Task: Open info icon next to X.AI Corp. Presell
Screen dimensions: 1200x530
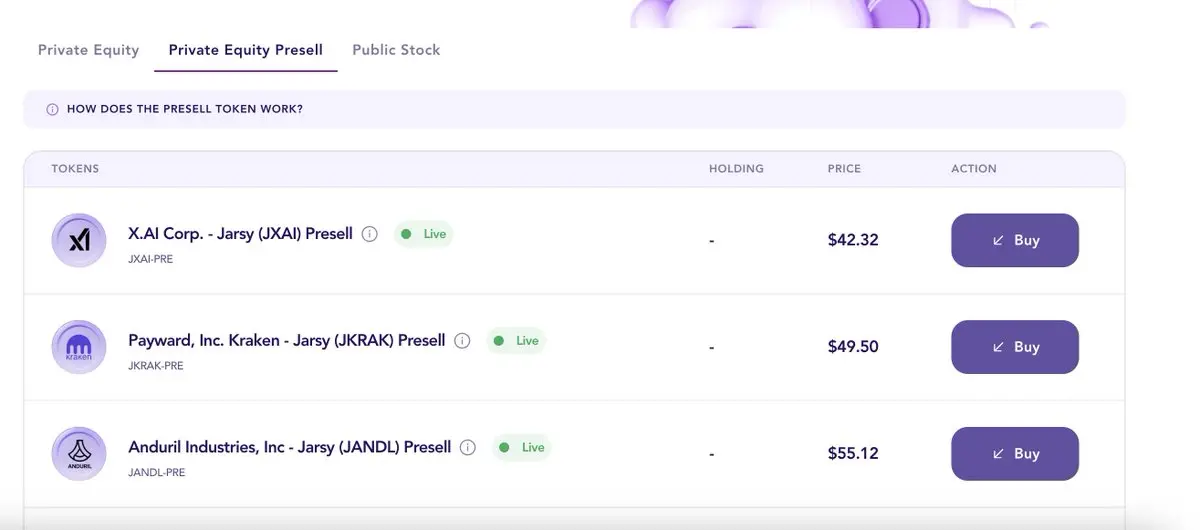Action: click(369, 234)
